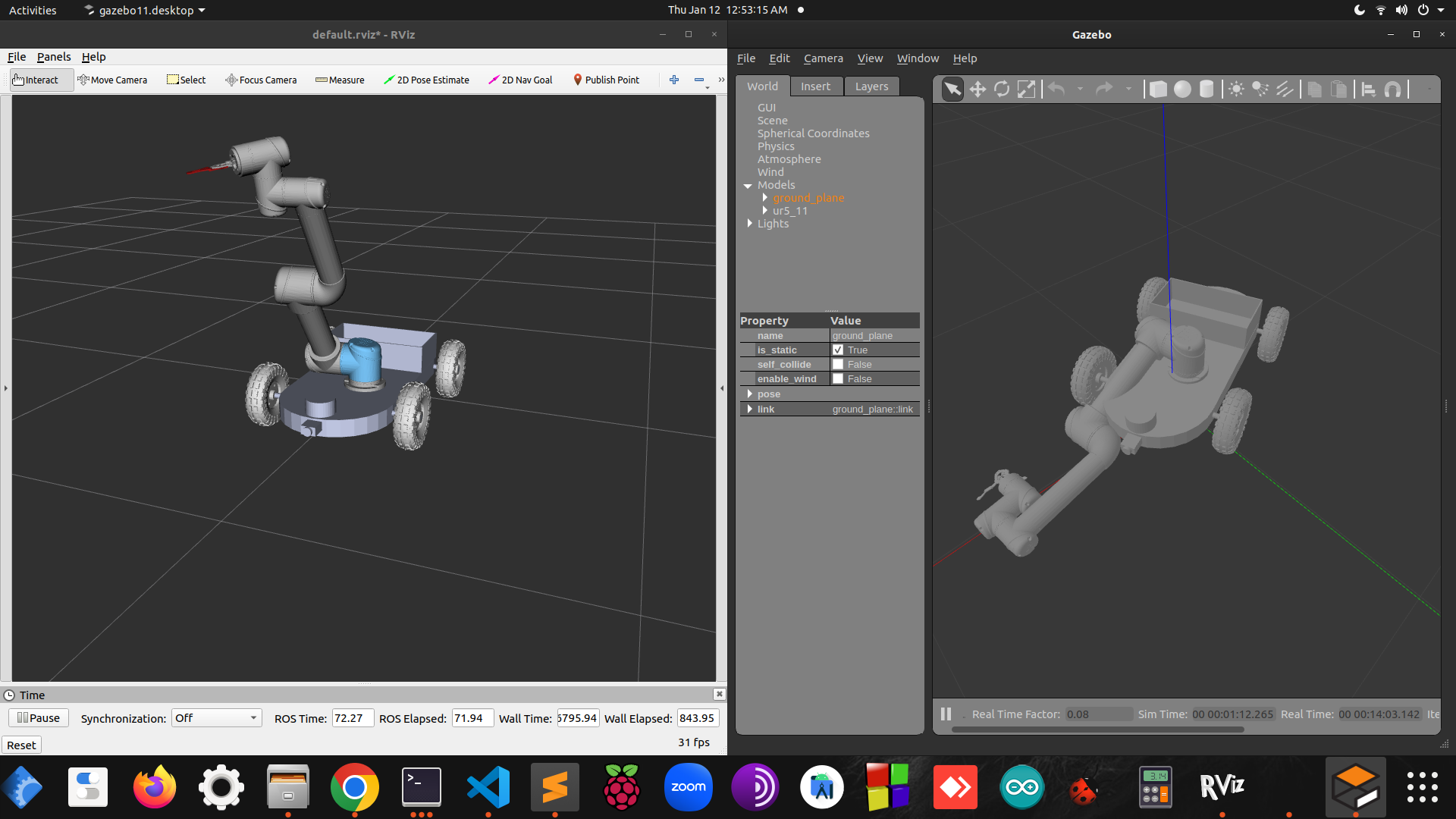Image resolution: width=1456 pixels, height=819 pixels.
Task: Pause the Gazebo simulation
Action: pyautogui.click(x=946, y=714)
